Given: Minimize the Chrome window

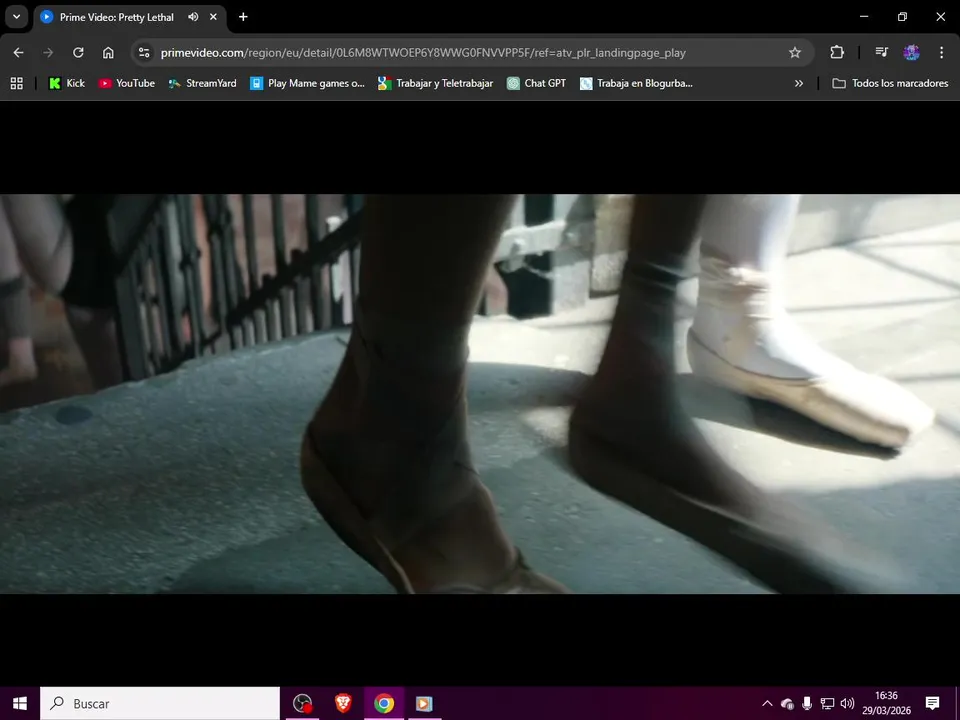Looking at the screenshot, I should [x=864, y=17].
